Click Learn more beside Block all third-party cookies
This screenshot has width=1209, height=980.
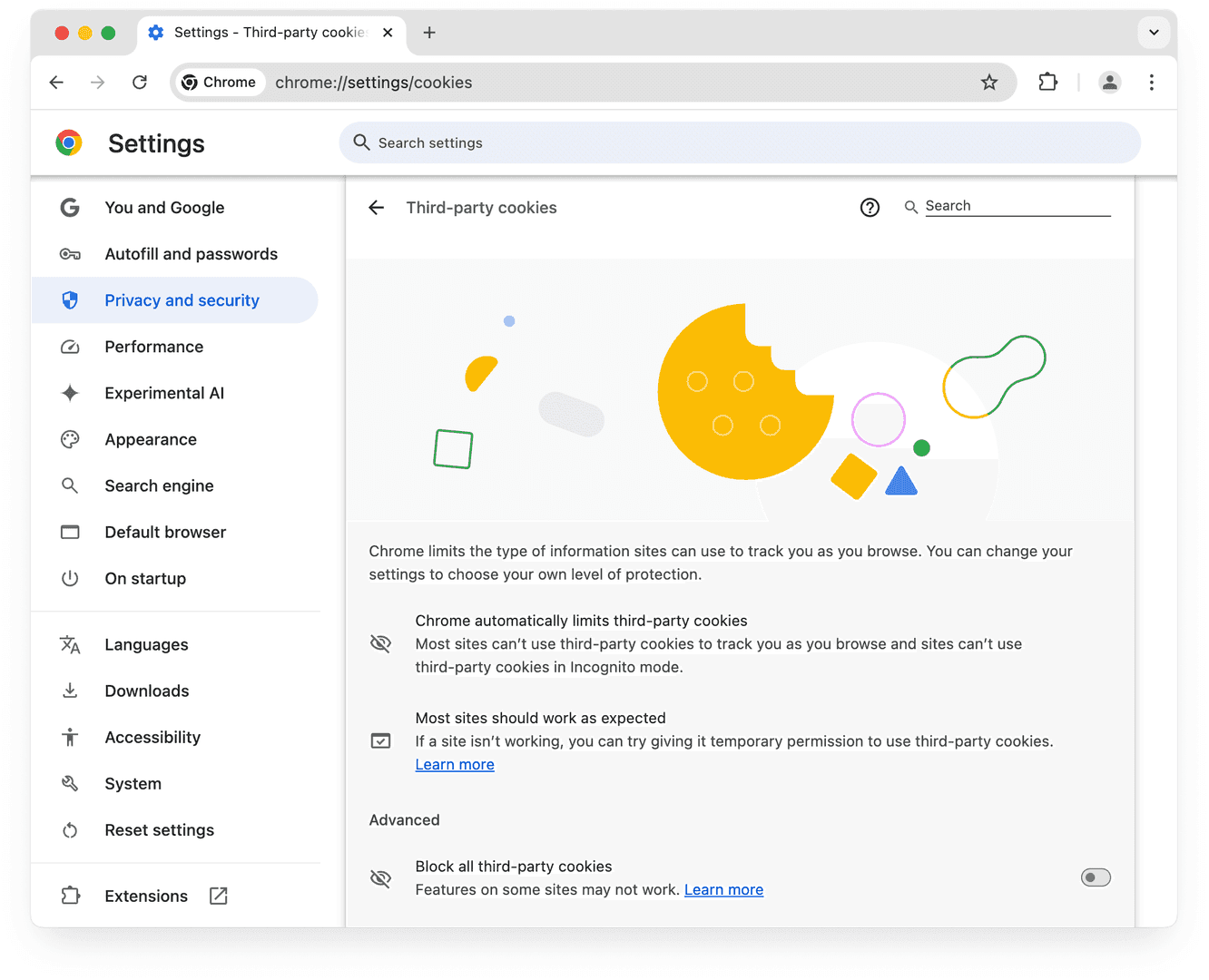[x=723, y=889]
